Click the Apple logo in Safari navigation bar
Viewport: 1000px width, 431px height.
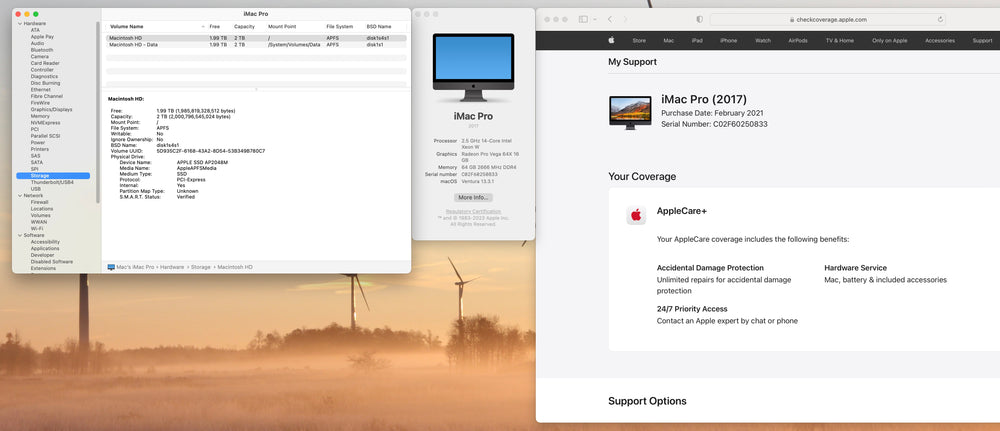click(611, 40)
